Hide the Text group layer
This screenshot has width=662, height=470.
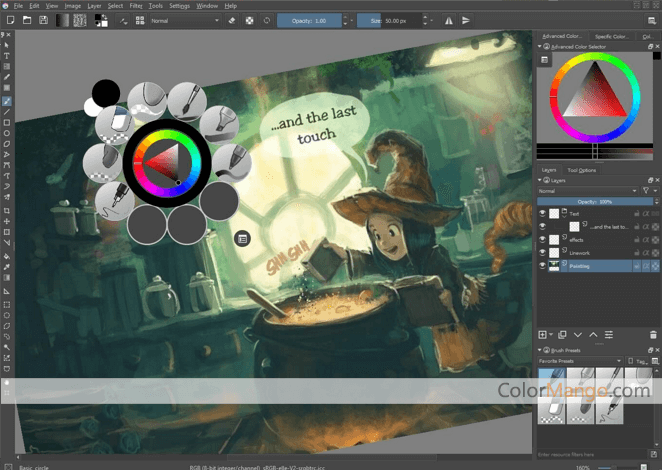[543, 212]
